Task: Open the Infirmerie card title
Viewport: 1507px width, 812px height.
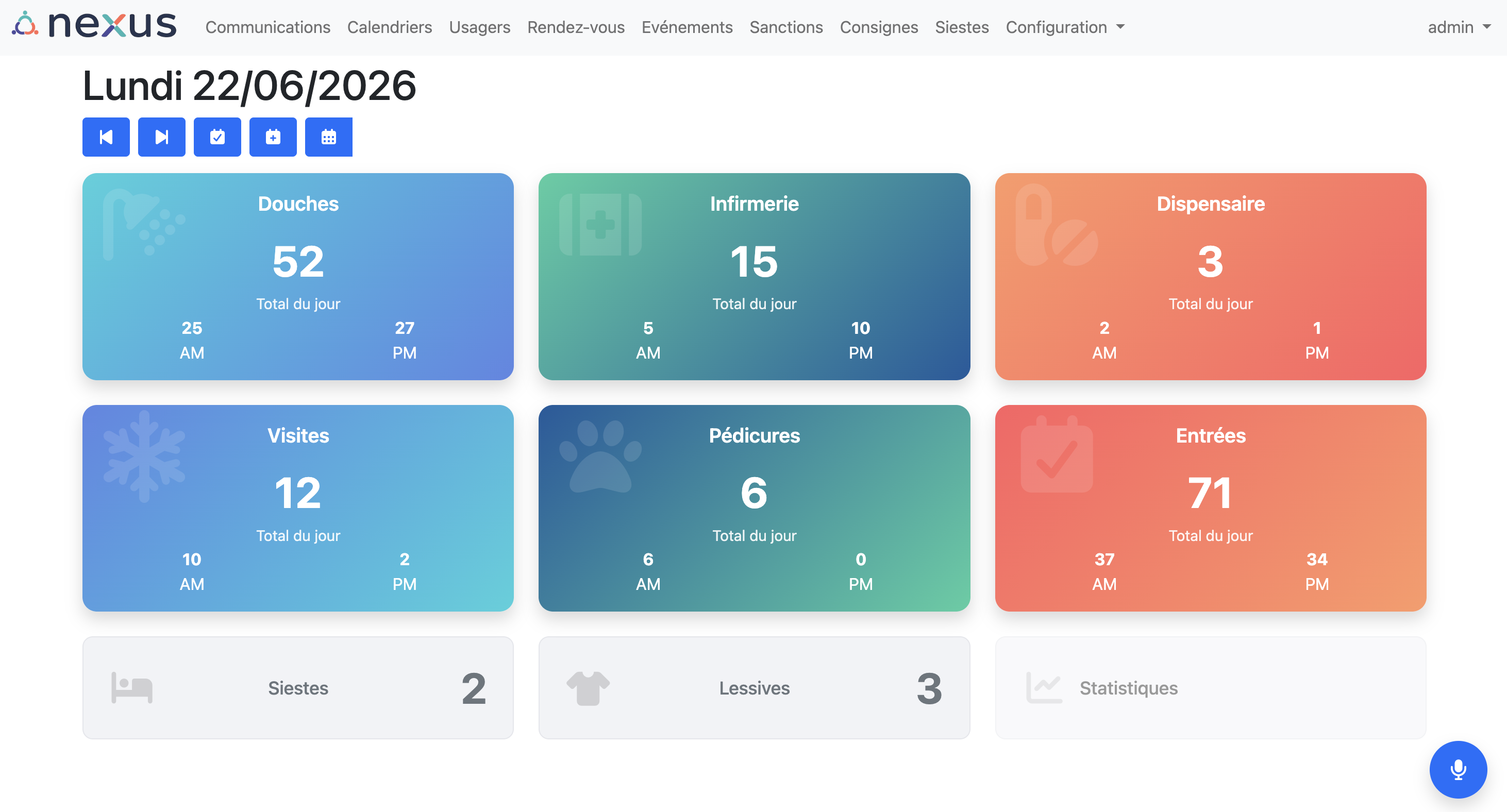Action: click(754, 204)
